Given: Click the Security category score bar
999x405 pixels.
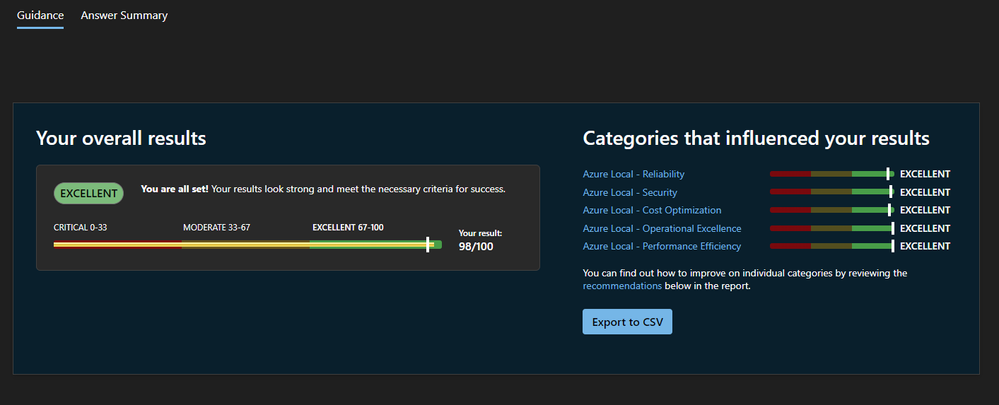Looking at the screenshot, I should pos(831,192).
